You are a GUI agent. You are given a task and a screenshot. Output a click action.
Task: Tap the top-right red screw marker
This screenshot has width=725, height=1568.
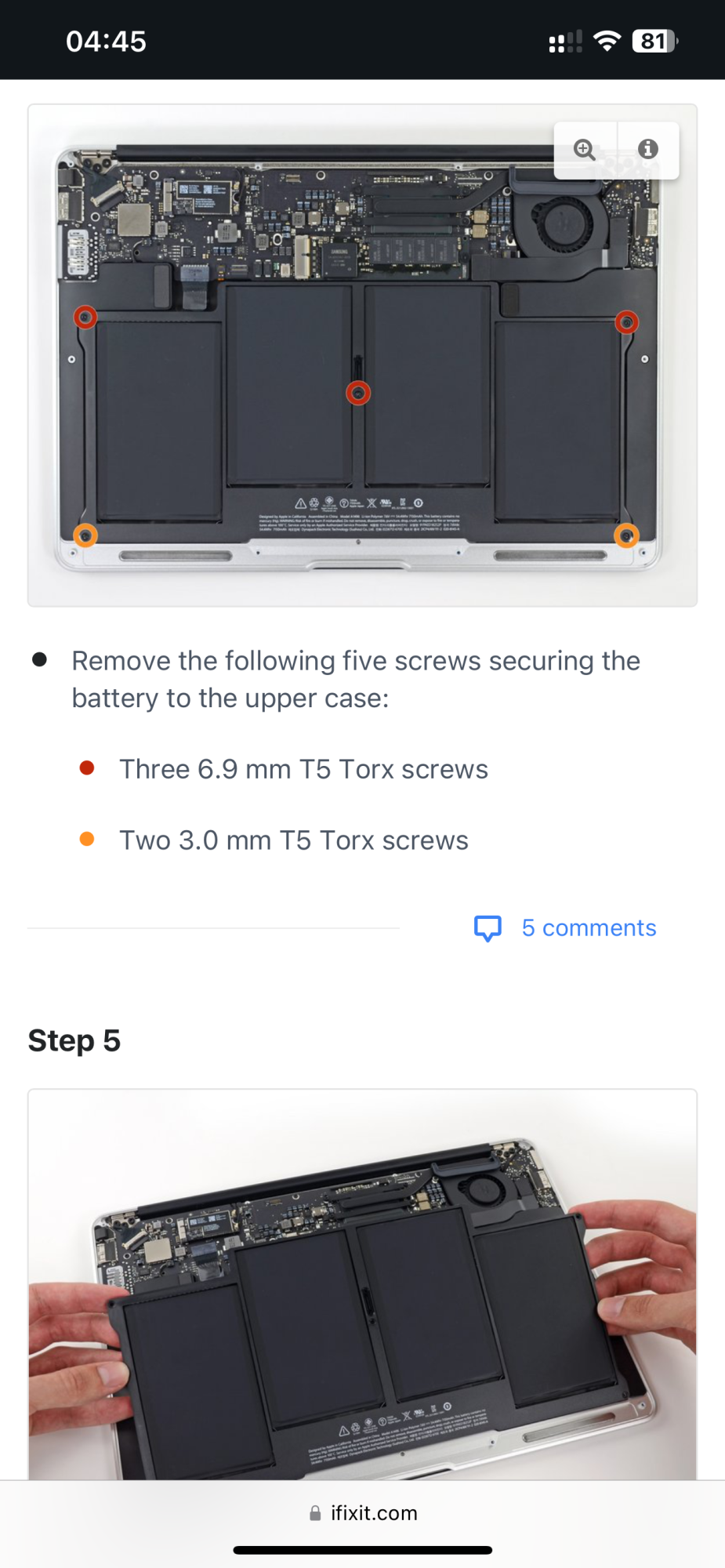[x=626, y=321]
